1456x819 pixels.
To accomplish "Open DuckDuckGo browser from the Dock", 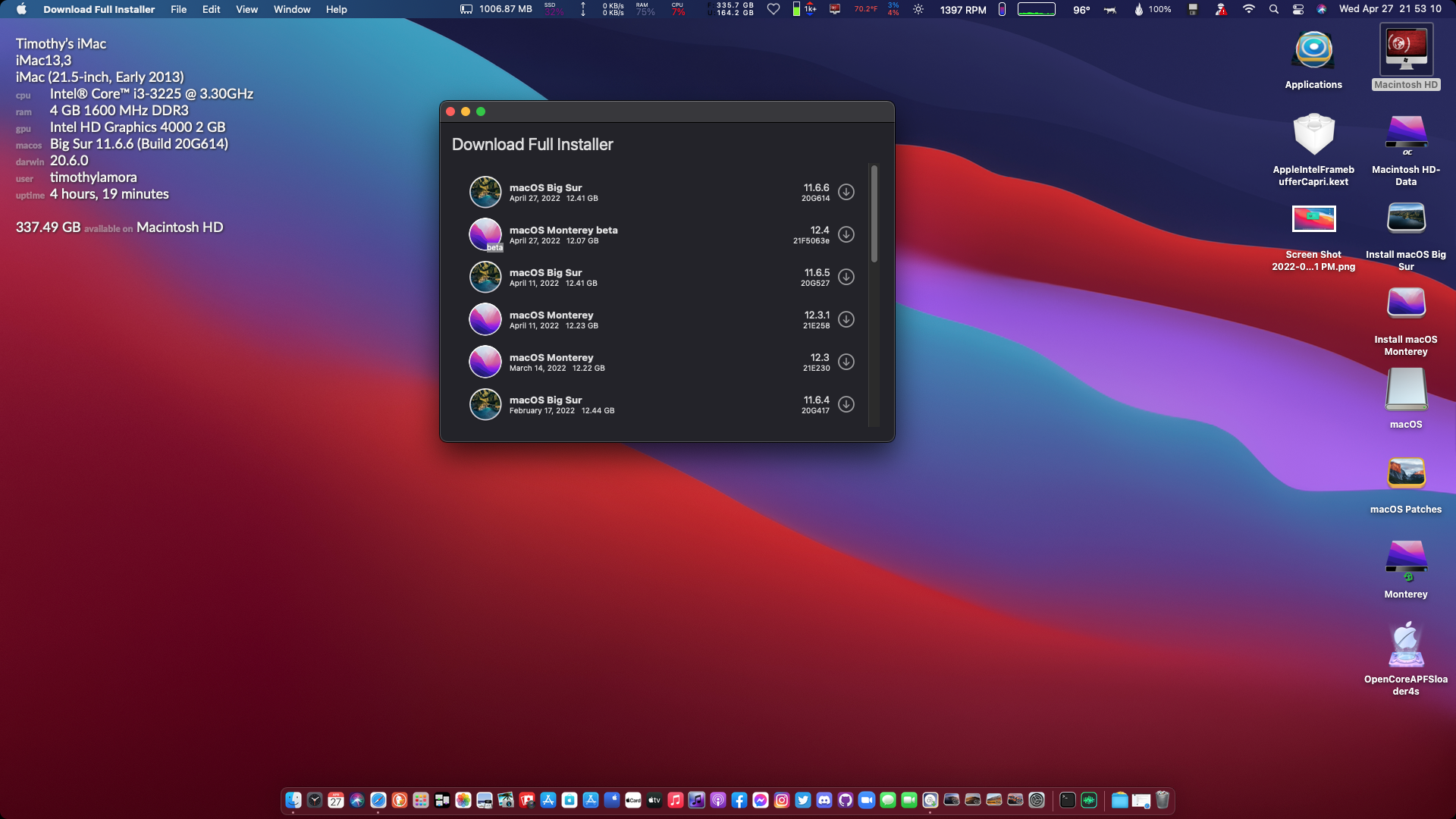I will pyautogui.click(x=400, y=800).
